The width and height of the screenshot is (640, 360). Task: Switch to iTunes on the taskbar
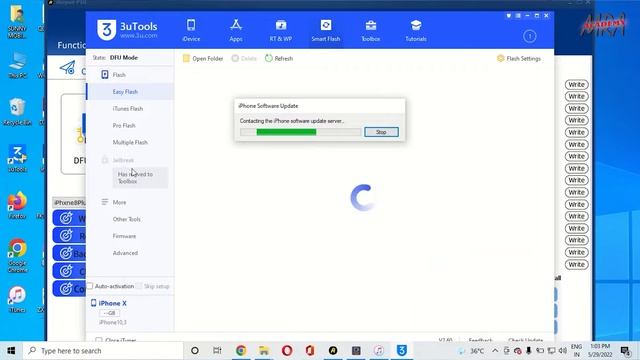[x=379, y=351]
